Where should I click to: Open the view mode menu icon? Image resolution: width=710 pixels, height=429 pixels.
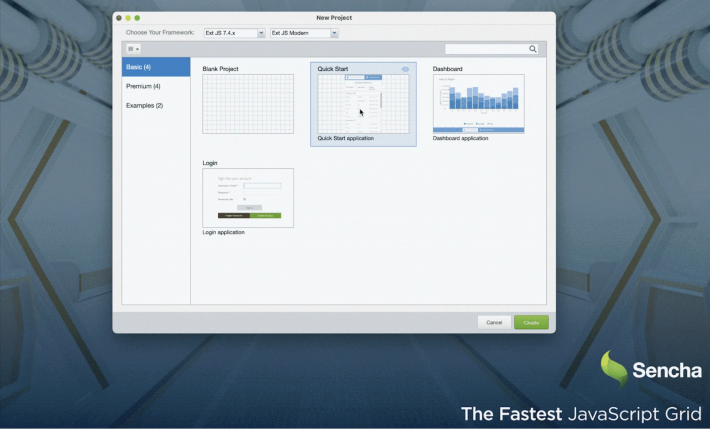pyautogui.click(x=133, y=48)
